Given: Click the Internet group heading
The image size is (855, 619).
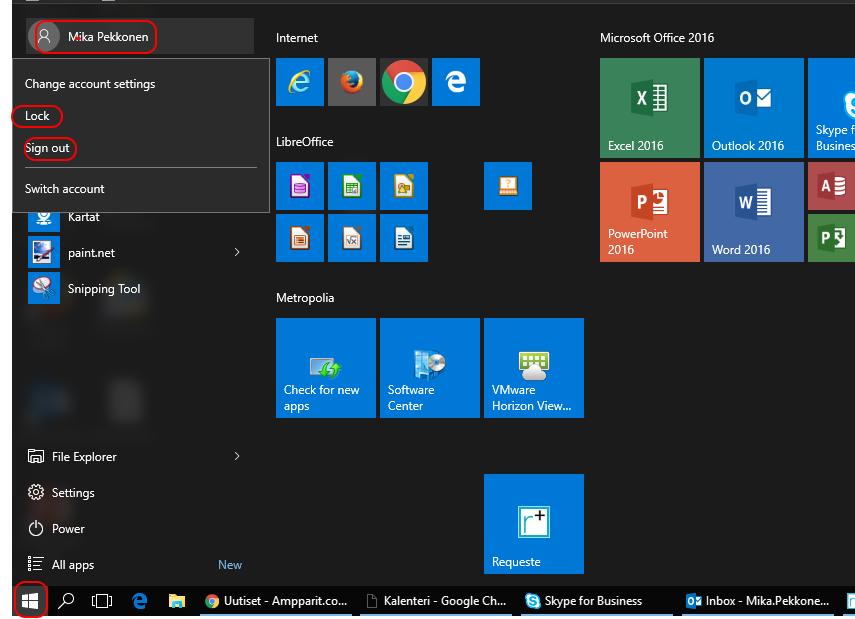Looking at the screenshot, I should (x=297, y=38).
